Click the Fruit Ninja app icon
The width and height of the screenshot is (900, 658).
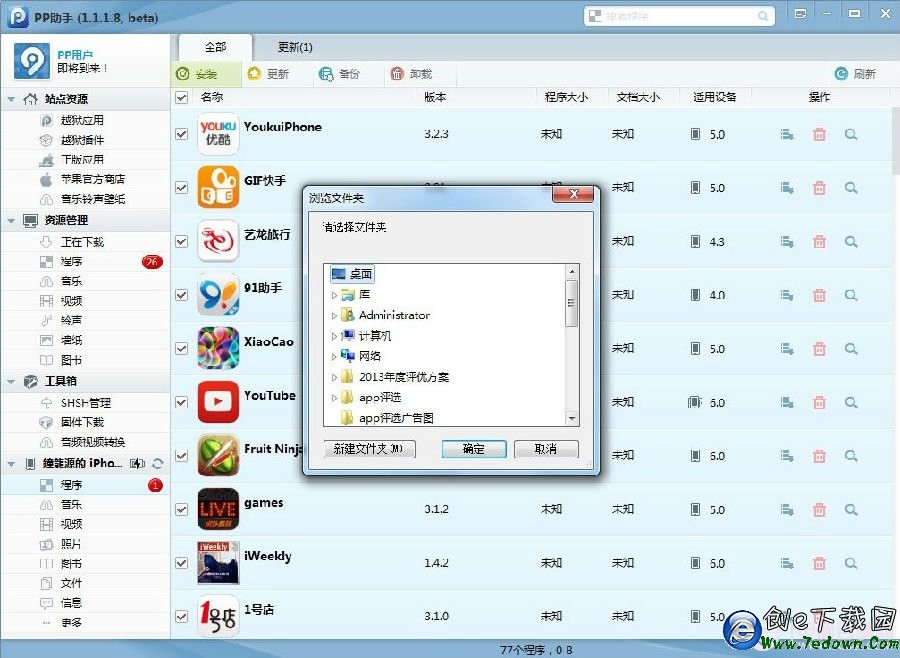(218, 455)
